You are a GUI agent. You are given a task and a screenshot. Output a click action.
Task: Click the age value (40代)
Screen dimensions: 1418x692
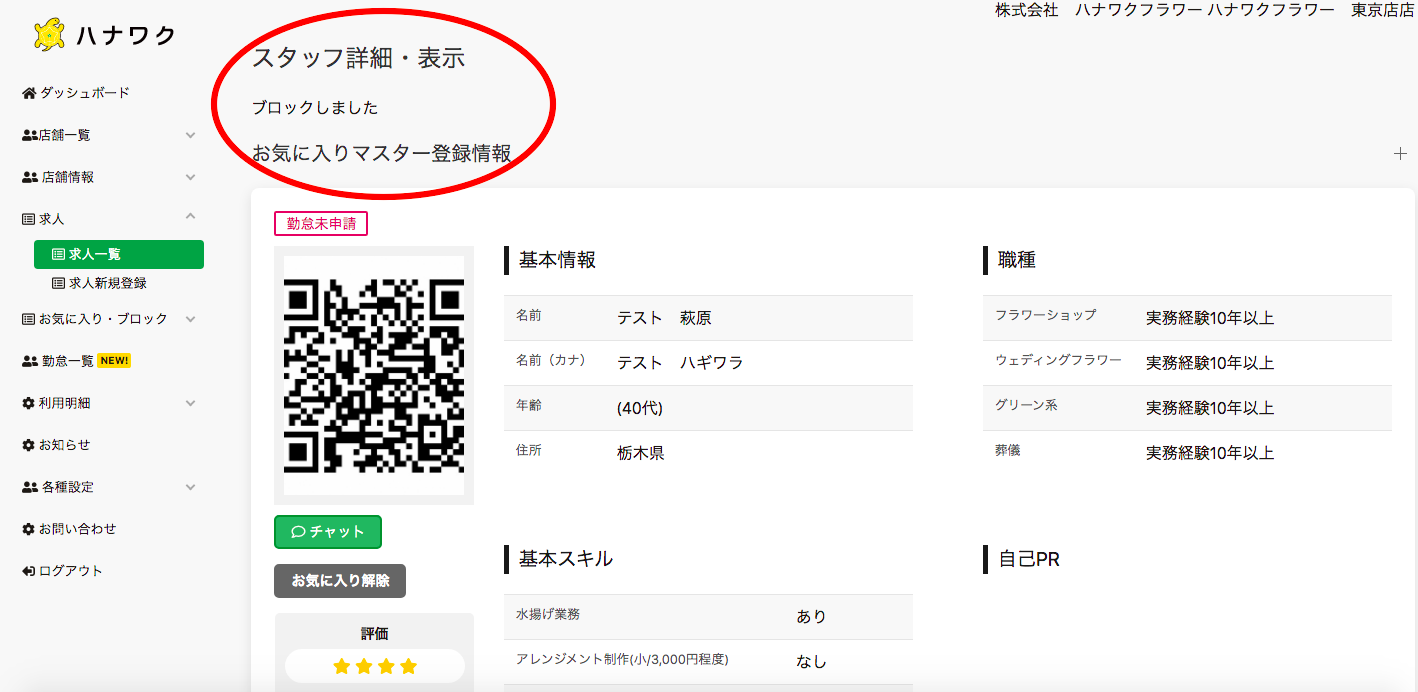click(x=640, y=408)
